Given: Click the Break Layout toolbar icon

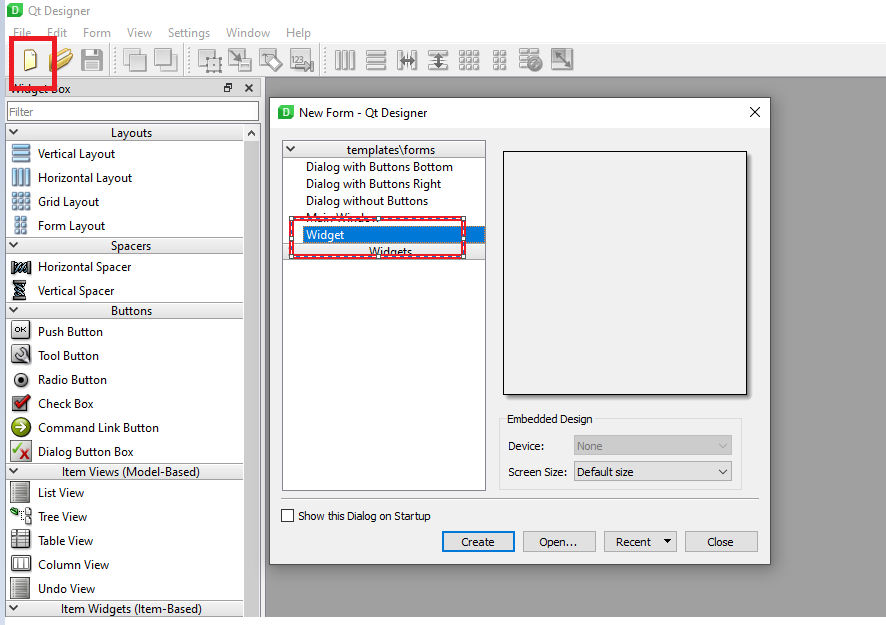Looking at the screenshot, I should (531, 60).
